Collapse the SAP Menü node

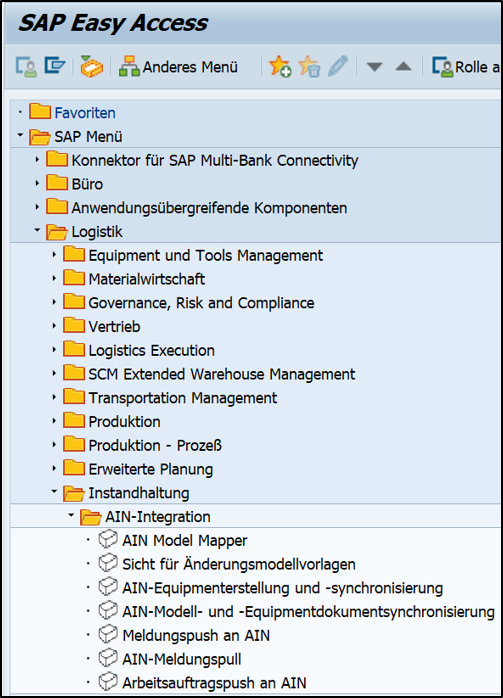point(20,134)
